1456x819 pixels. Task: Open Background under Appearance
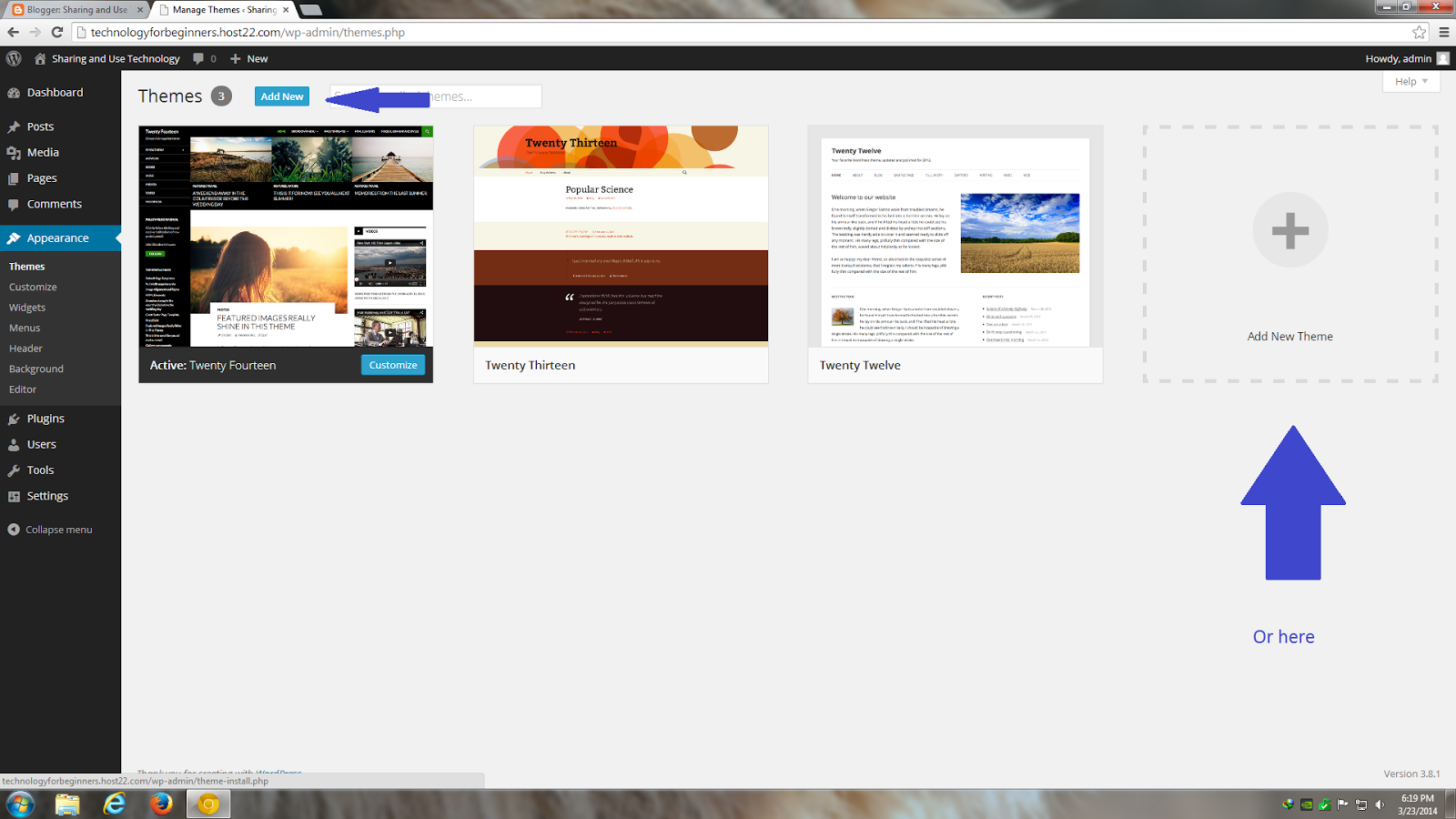pyautogui.click(x=36, y=369)
